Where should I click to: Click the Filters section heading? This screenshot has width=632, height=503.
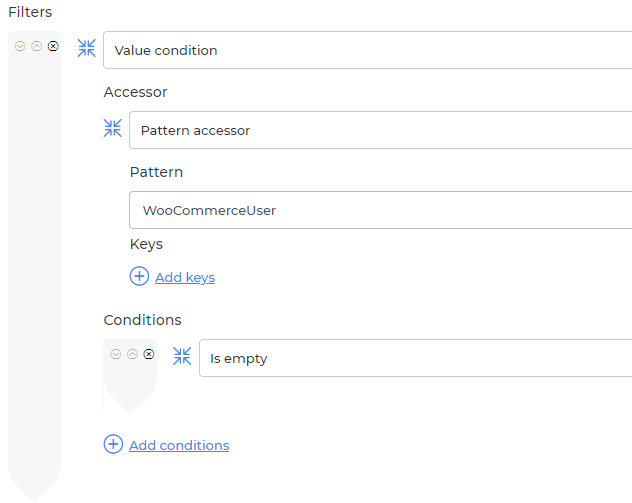click(x=30, y=12)
